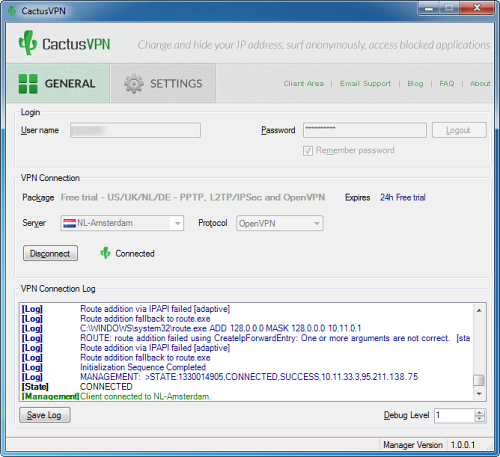Open the SETTINGS tab

pyautogui.click(x=163, y=83)
